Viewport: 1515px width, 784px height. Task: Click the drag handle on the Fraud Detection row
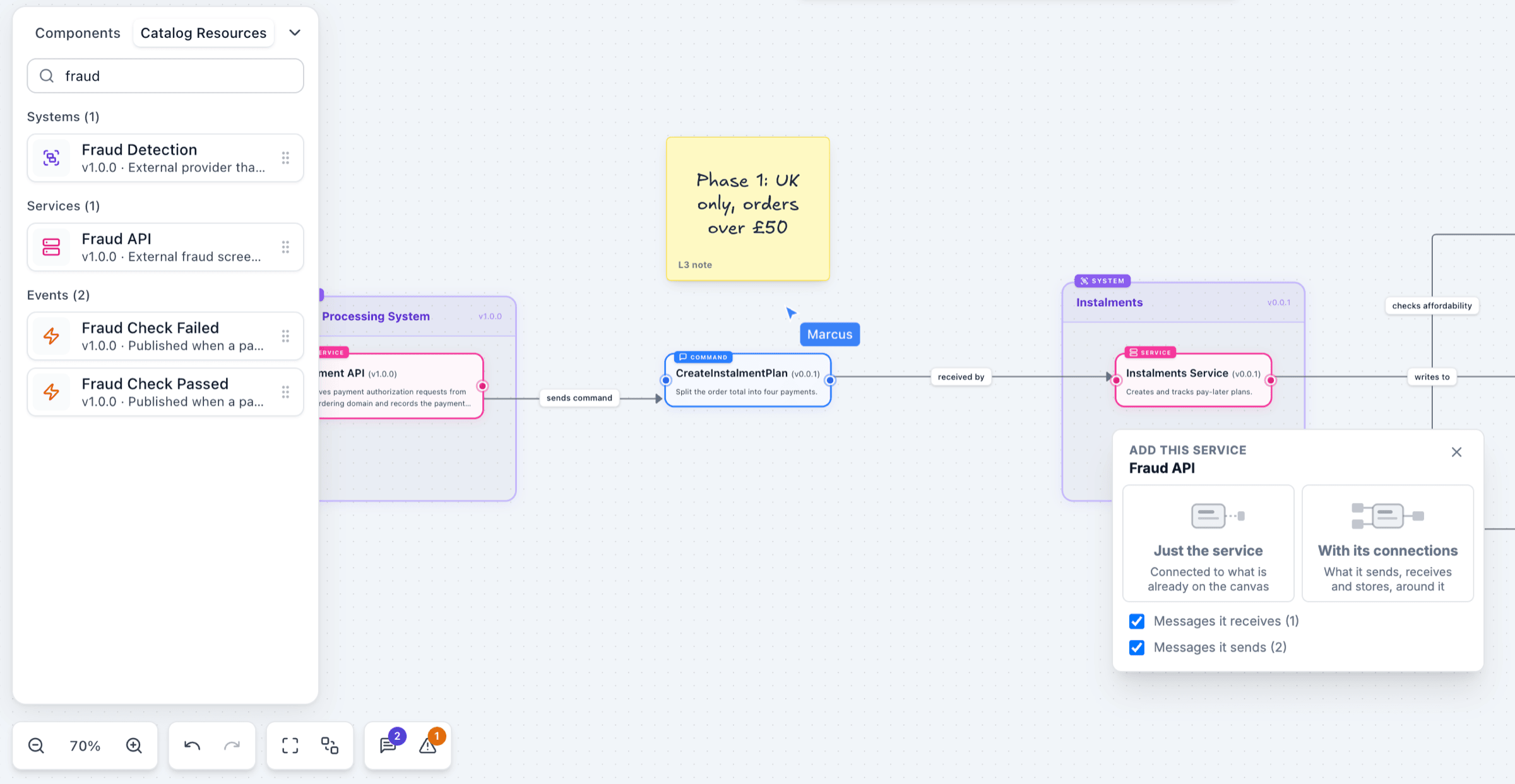point(285,158)
